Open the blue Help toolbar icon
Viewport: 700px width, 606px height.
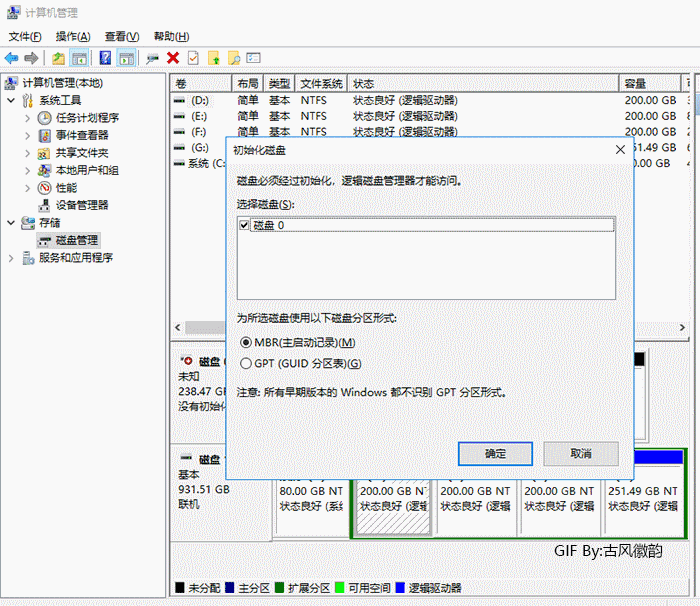click(x=105, y=58)
